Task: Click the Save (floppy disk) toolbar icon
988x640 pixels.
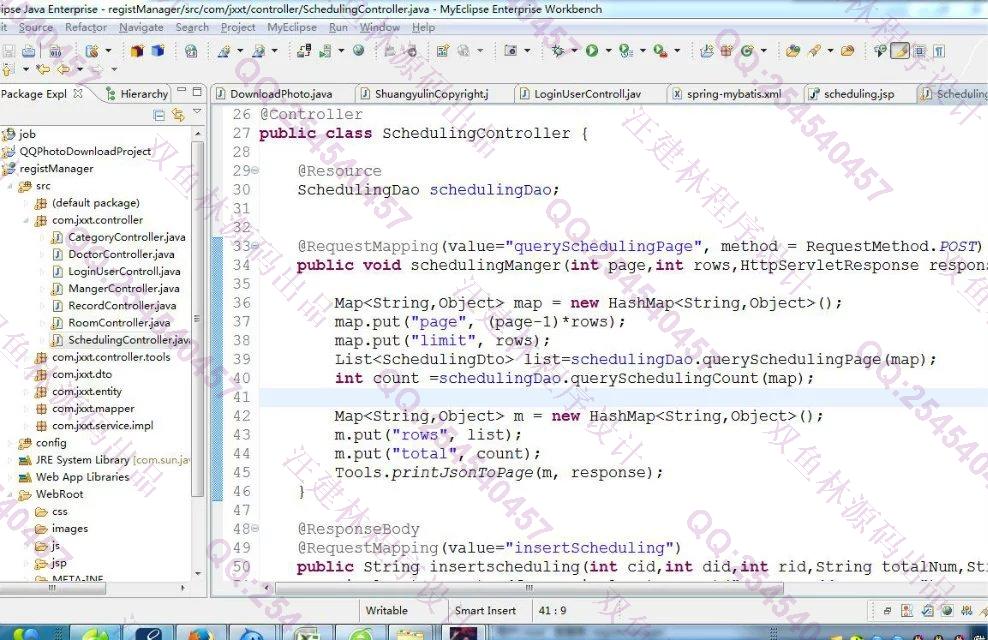Action: coord(9,51)
